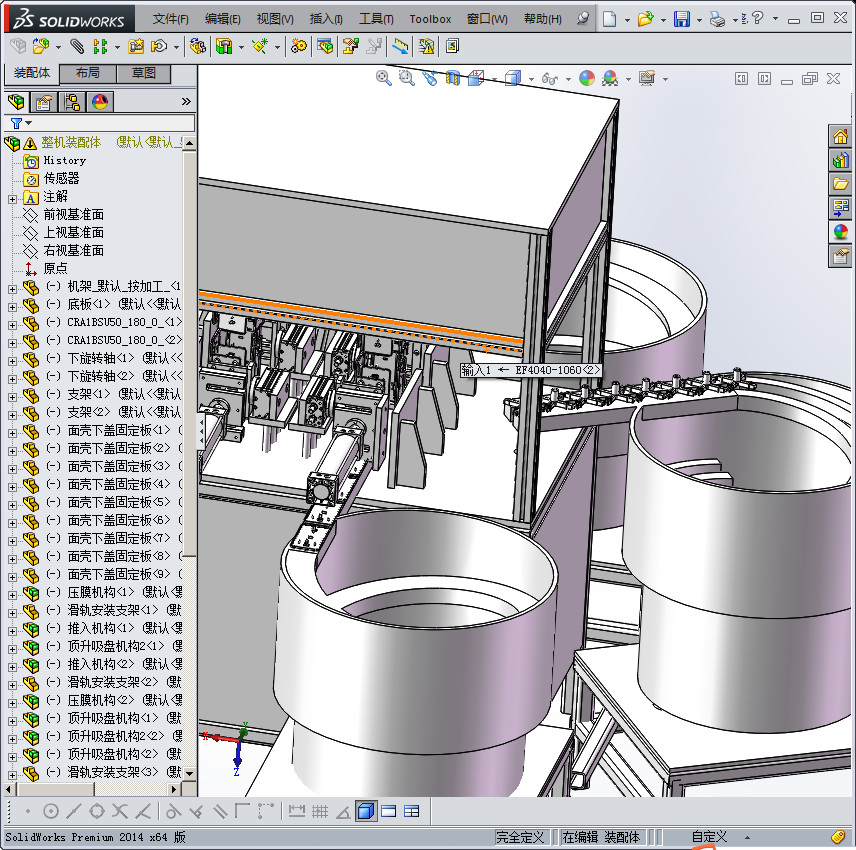Screen dimensions: 856x850
Task: Click the Zoom to Fit magnifier icon
Action: [x=383, y=78]
